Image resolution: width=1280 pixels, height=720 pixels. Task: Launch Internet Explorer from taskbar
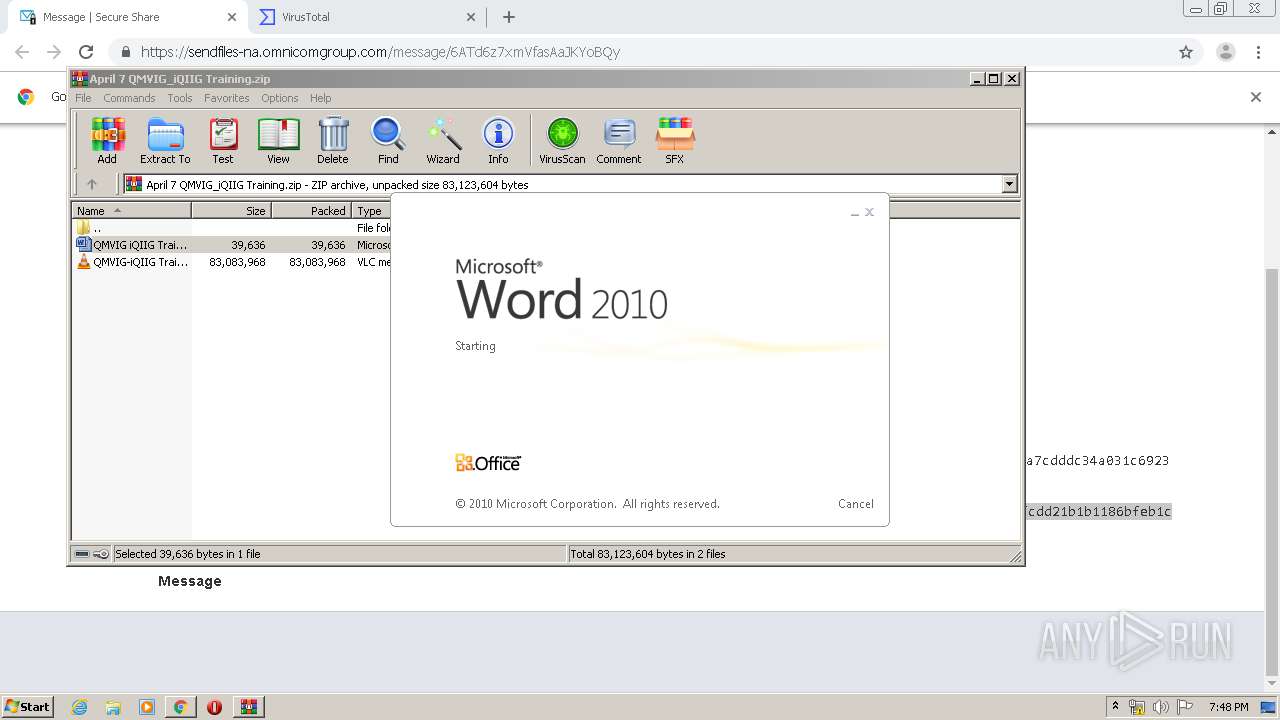click(x=80, y=707)
